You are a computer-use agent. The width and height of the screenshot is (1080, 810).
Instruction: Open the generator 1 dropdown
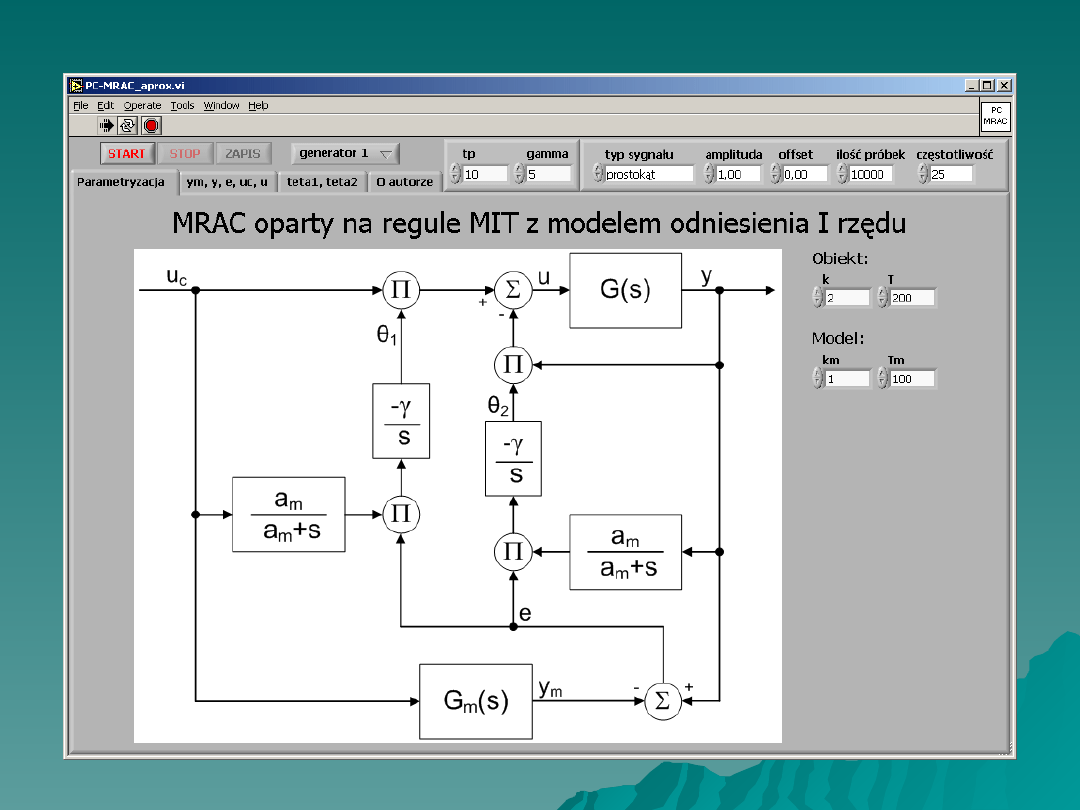point(345,153)
